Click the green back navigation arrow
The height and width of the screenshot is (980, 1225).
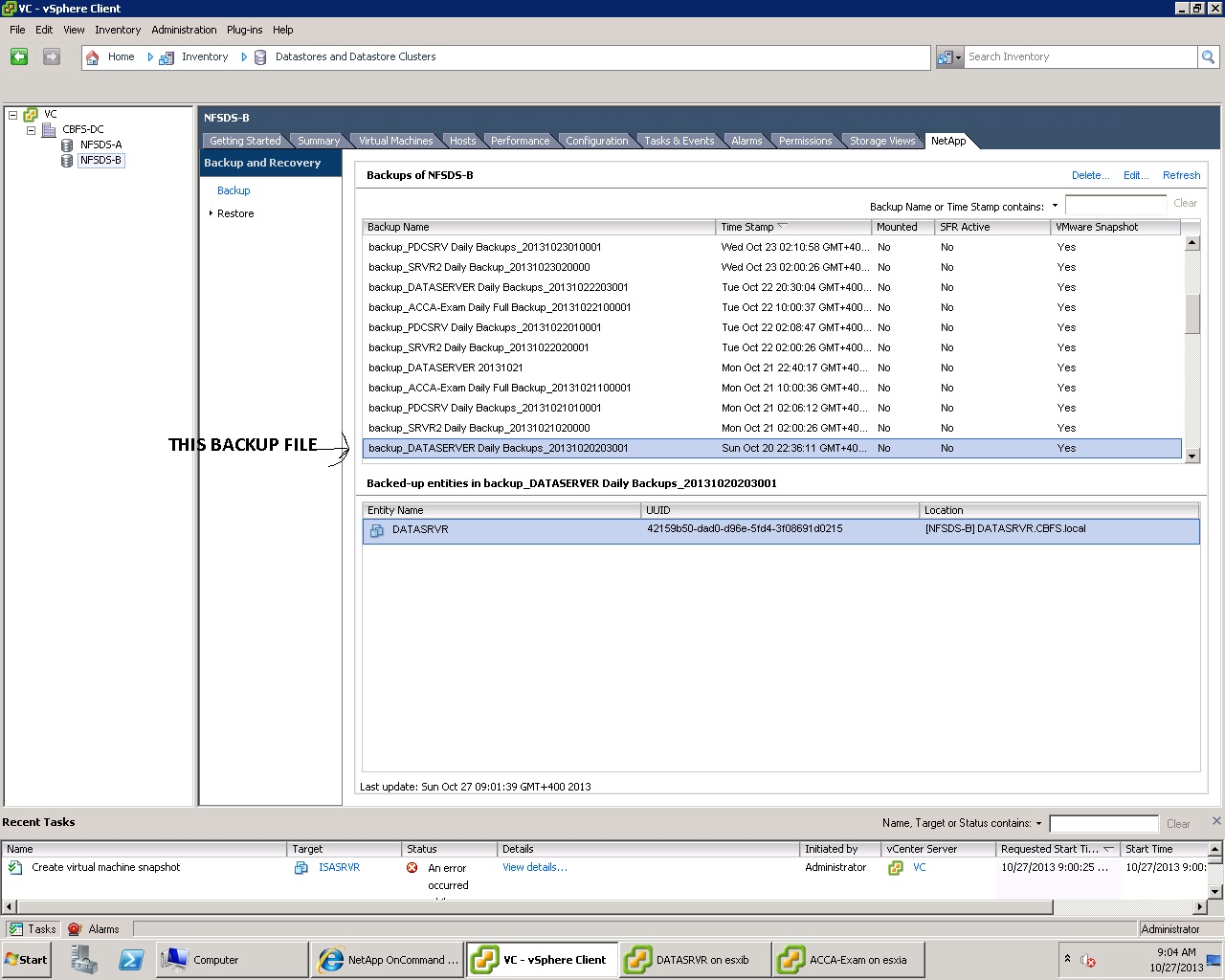(19, 57)
